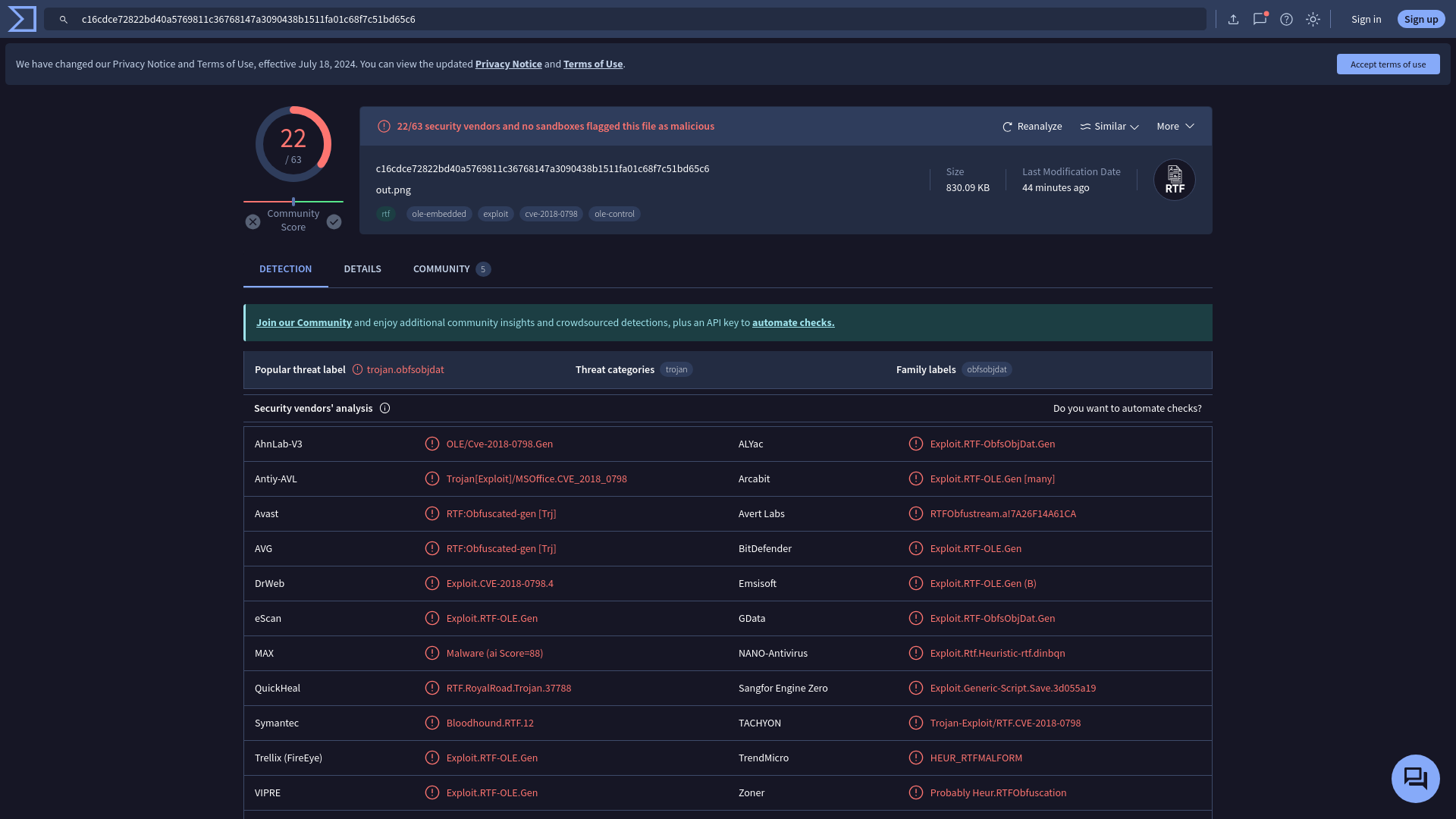
Task: Click the out.png file name
Action: tap(393, 190)
